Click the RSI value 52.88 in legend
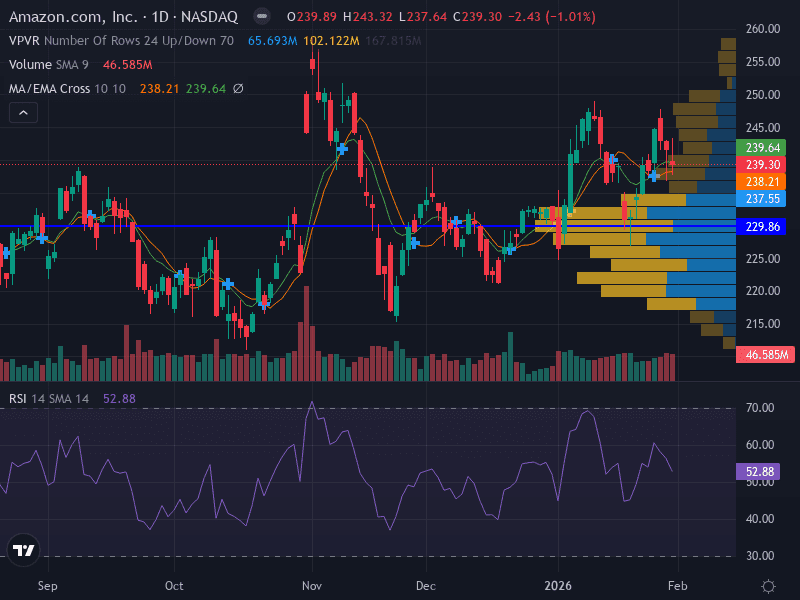This screenshot has height=600, width=800. pos(119,398)
